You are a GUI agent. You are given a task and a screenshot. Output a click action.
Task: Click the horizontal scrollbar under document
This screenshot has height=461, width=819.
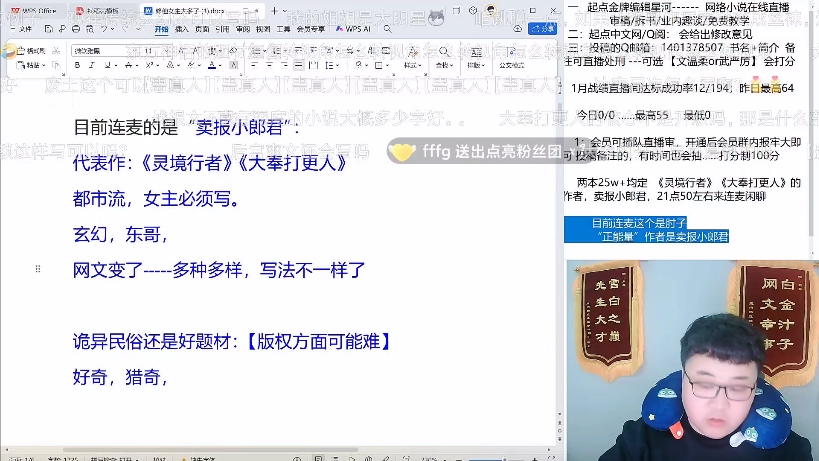click(x=210, y=449)
